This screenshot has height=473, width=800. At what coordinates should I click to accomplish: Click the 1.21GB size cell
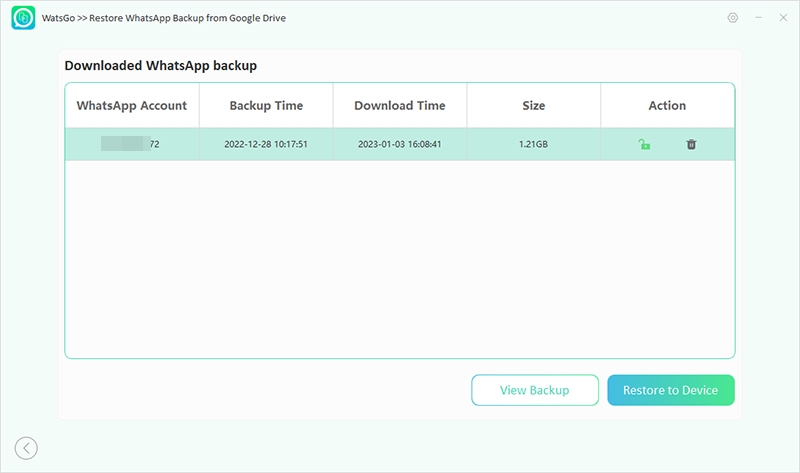[x=533, y=144]
